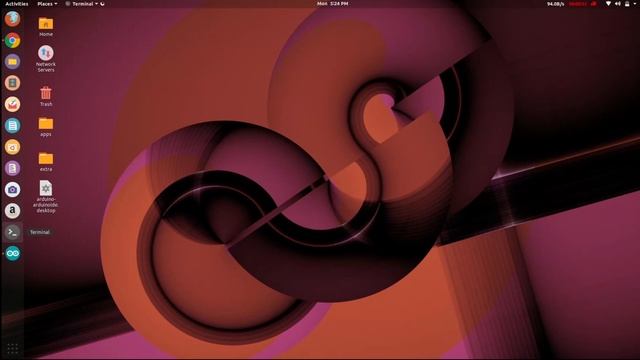Open the blue text document app in dock
640x360 pixels.
pos(13,125)
